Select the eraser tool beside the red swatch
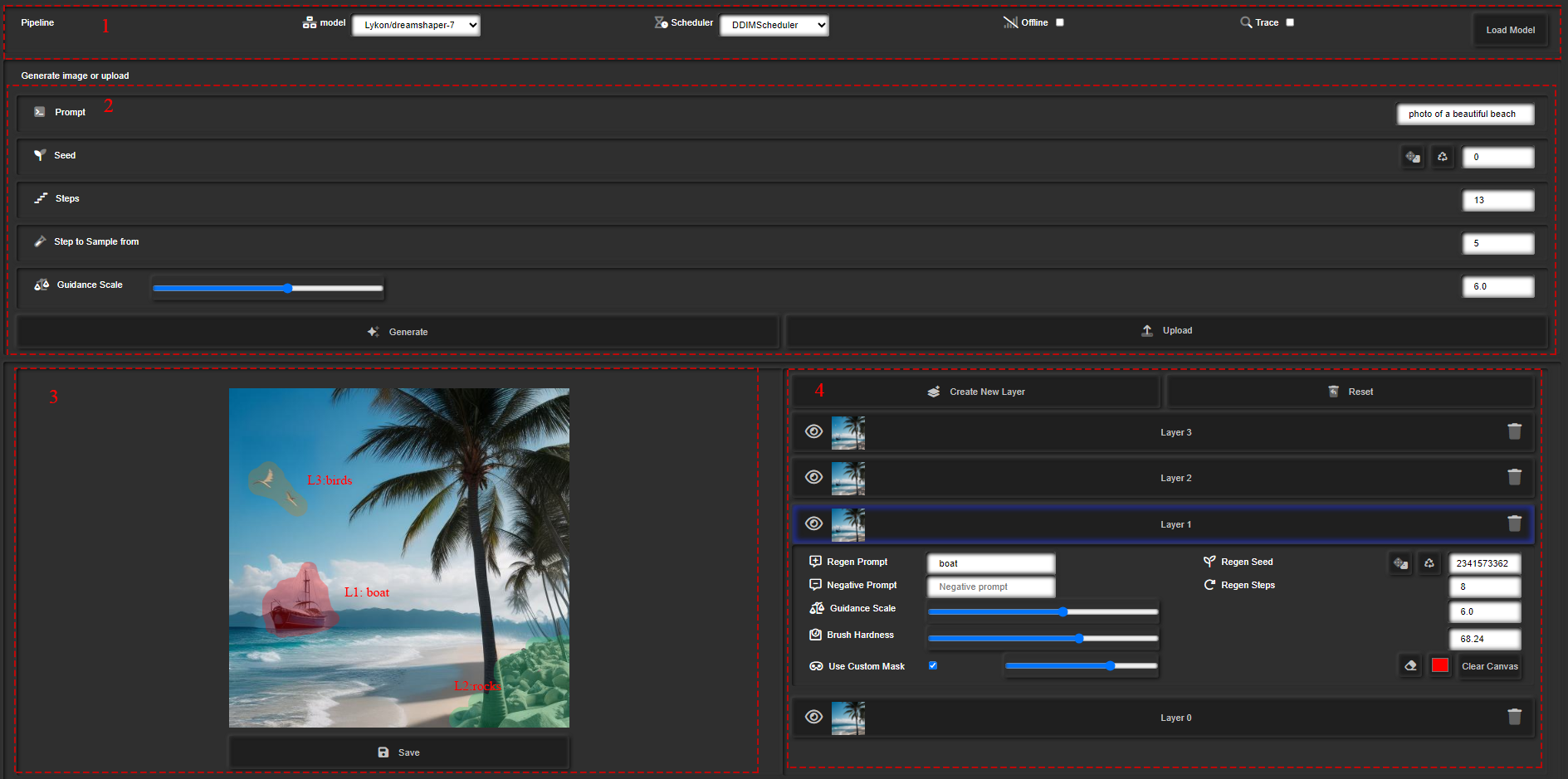Screen dimensions: 1568x779 [x=1410, y=665]
